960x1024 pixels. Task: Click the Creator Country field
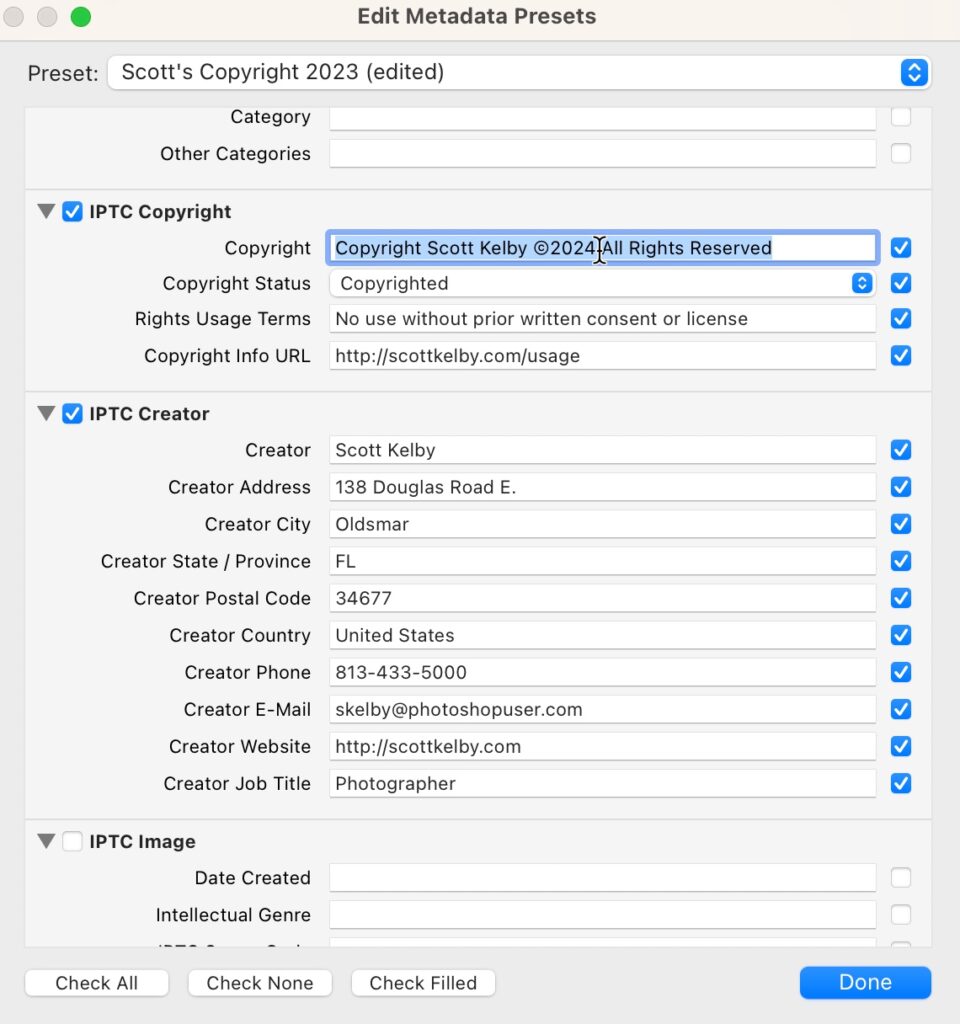[x=602, y=635]
